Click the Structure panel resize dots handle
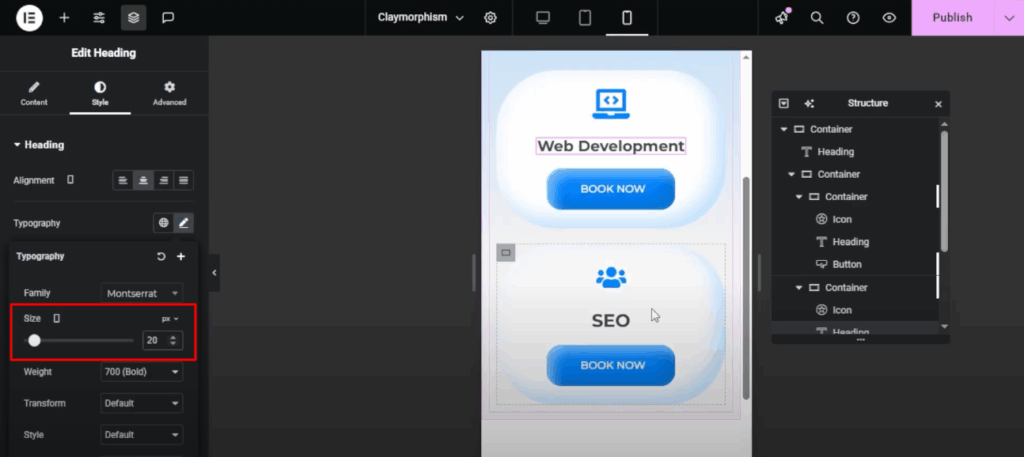This screenshot has height=457, width=1024. pos(860,339)
